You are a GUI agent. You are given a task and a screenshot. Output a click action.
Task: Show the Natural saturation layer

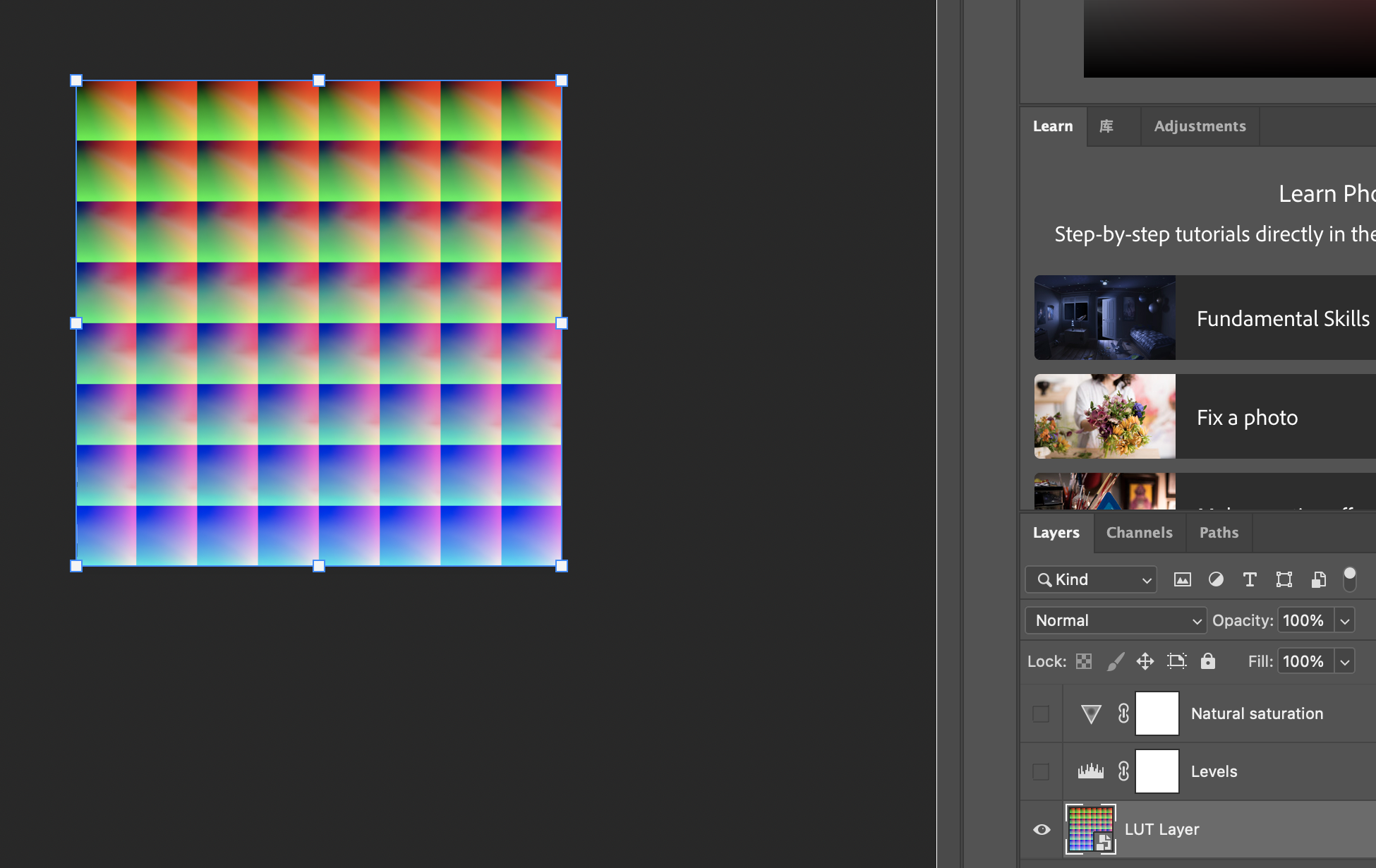point(1041,713)
